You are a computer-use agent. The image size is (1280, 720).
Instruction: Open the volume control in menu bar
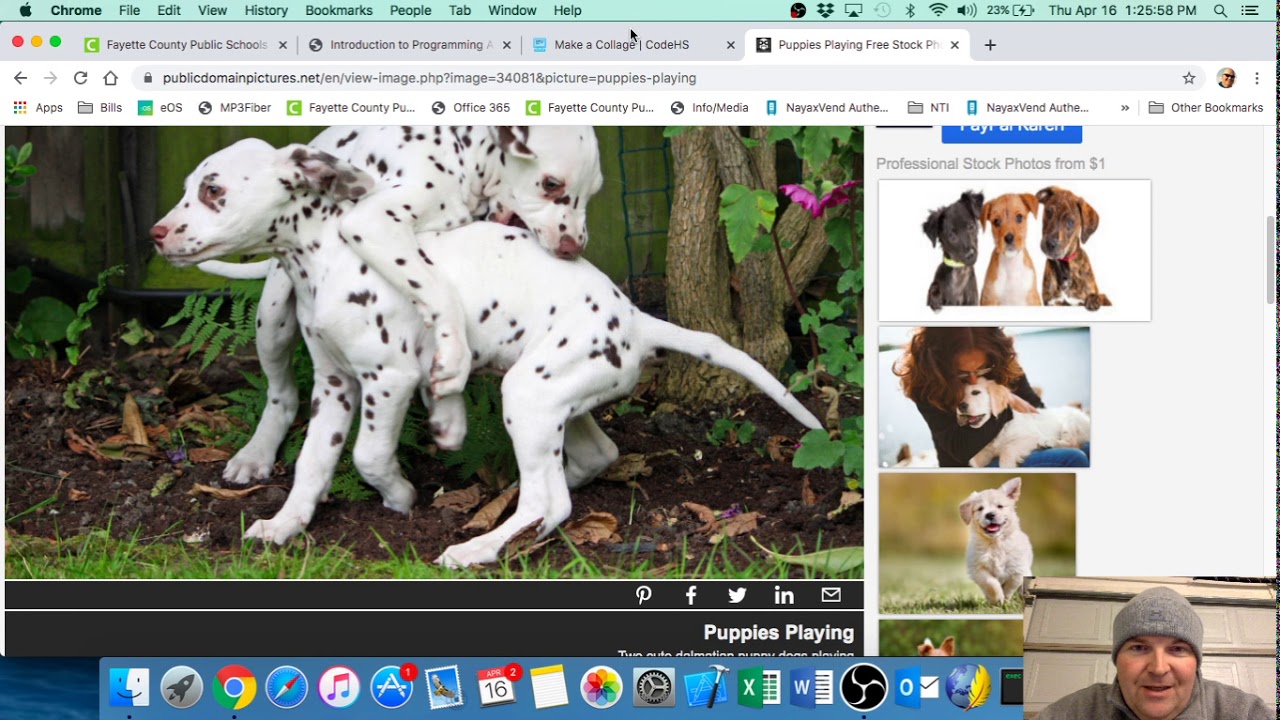pyautogui.click(x=966, y=10)
